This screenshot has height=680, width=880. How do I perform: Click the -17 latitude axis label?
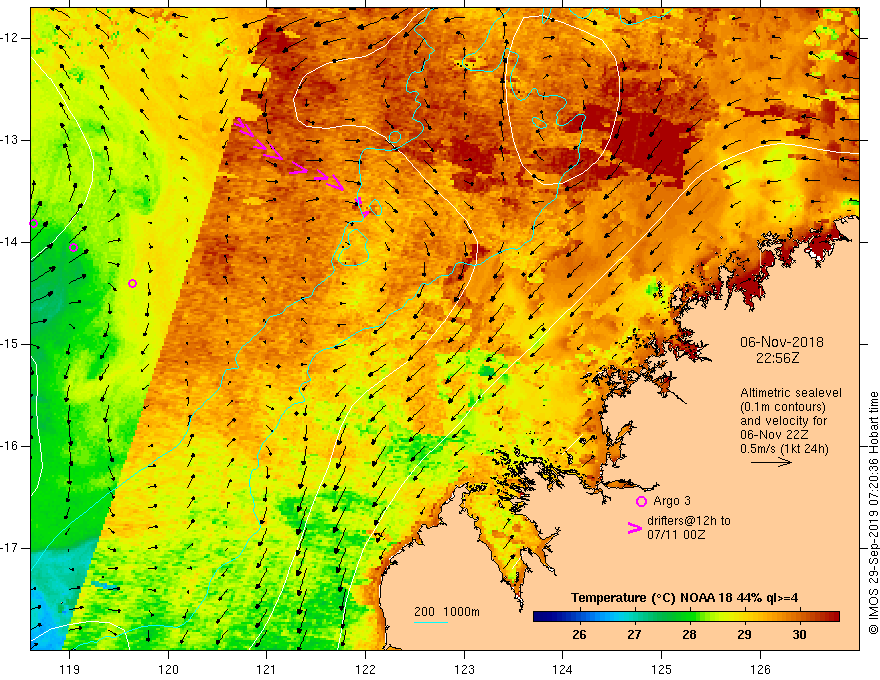tap(11, 548)
